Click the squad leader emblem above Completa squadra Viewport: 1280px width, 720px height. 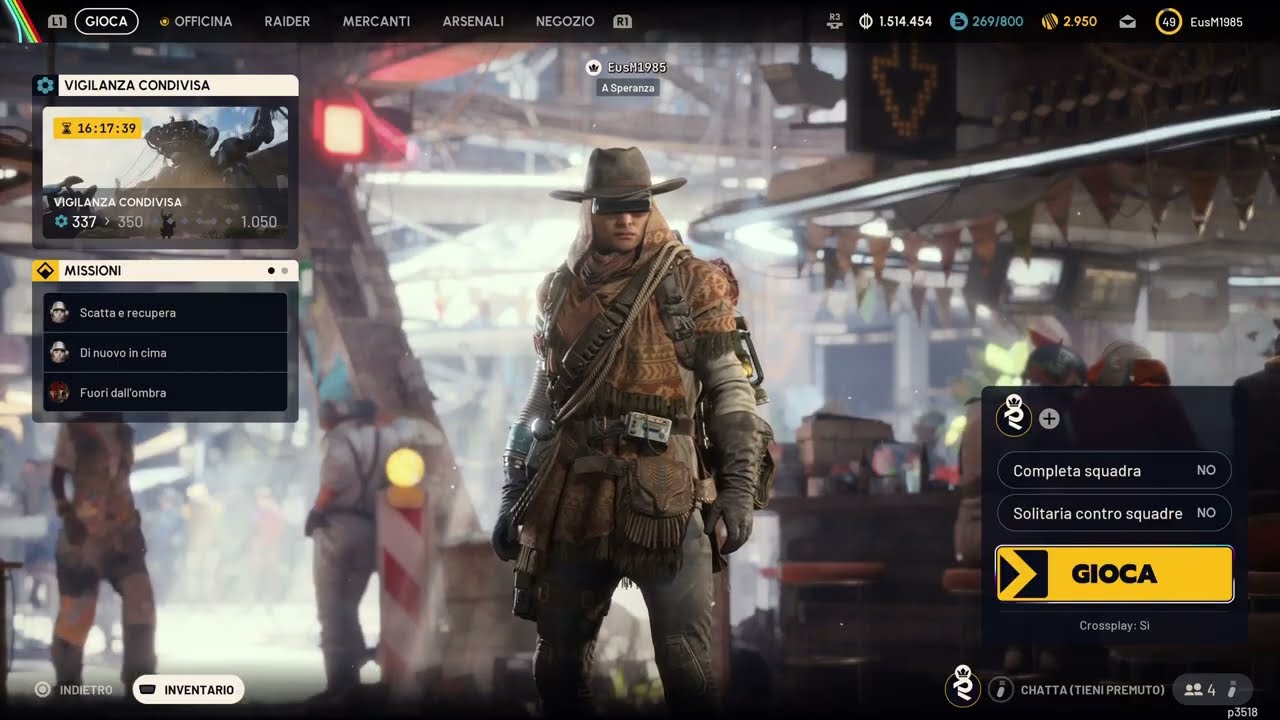(1014, 417)
